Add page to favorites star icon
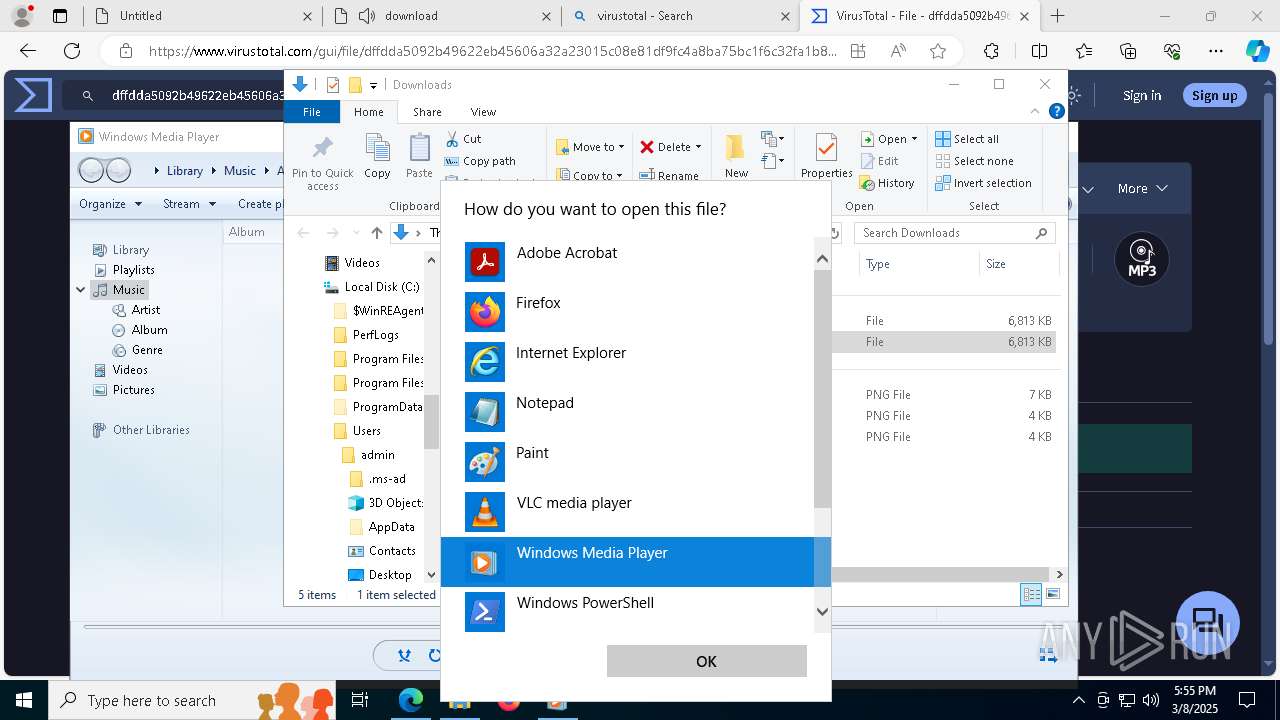This screenshot has width=1280, height=720. pos(937,51)
